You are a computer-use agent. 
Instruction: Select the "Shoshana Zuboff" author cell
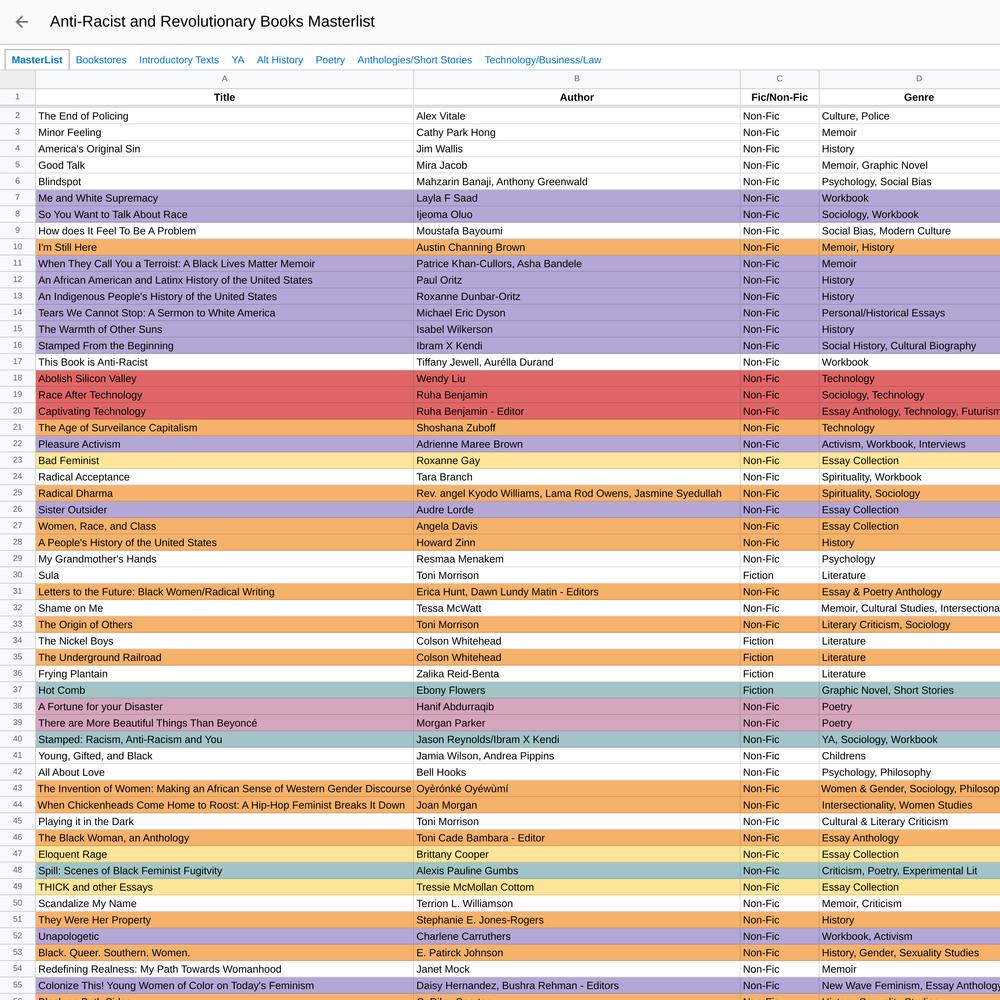coord(577,428)
